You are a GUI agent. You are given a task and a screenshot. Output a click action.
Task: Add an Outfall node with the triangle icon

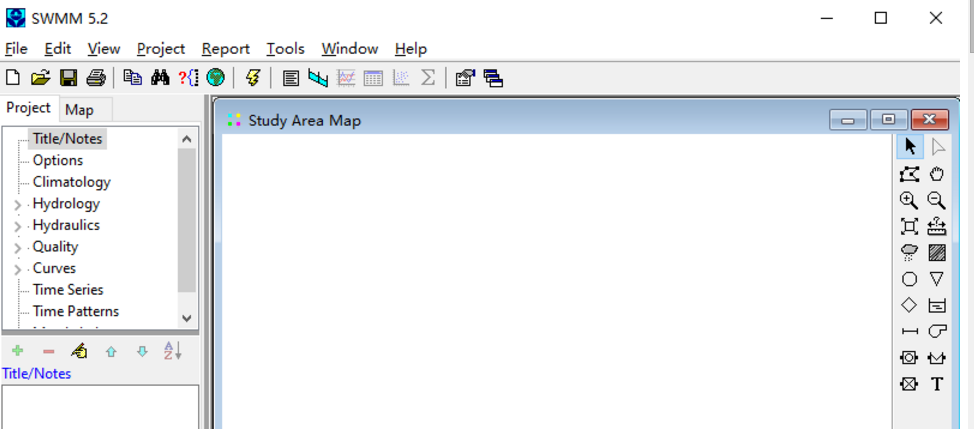tap(937, 279)
